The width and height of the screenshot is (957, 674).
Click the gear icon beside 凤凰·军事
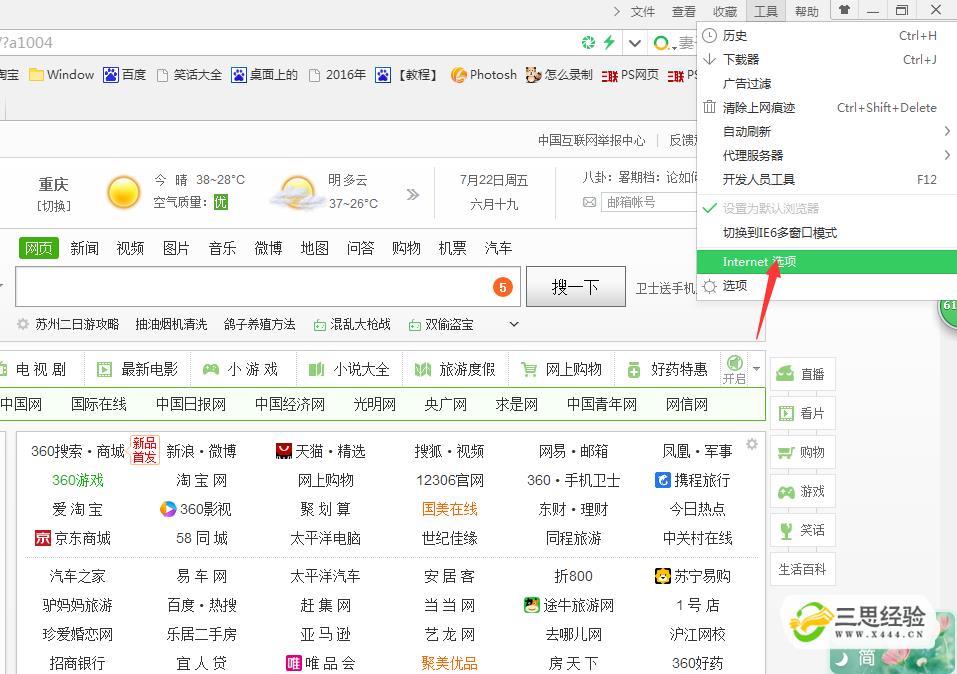(752, 444)
